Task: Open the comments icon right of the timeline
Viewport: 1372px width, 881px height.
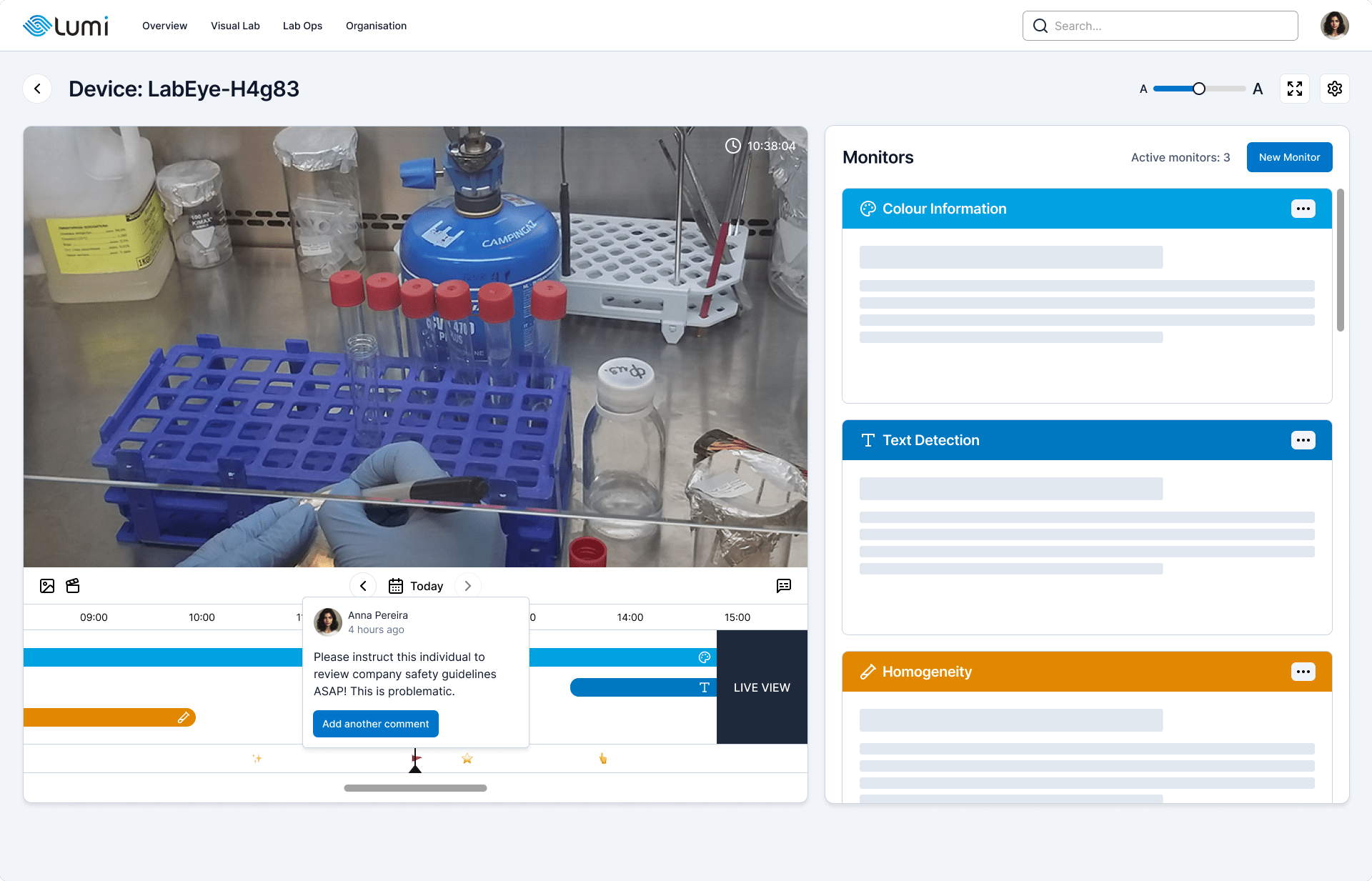Action: click(784, 586)
